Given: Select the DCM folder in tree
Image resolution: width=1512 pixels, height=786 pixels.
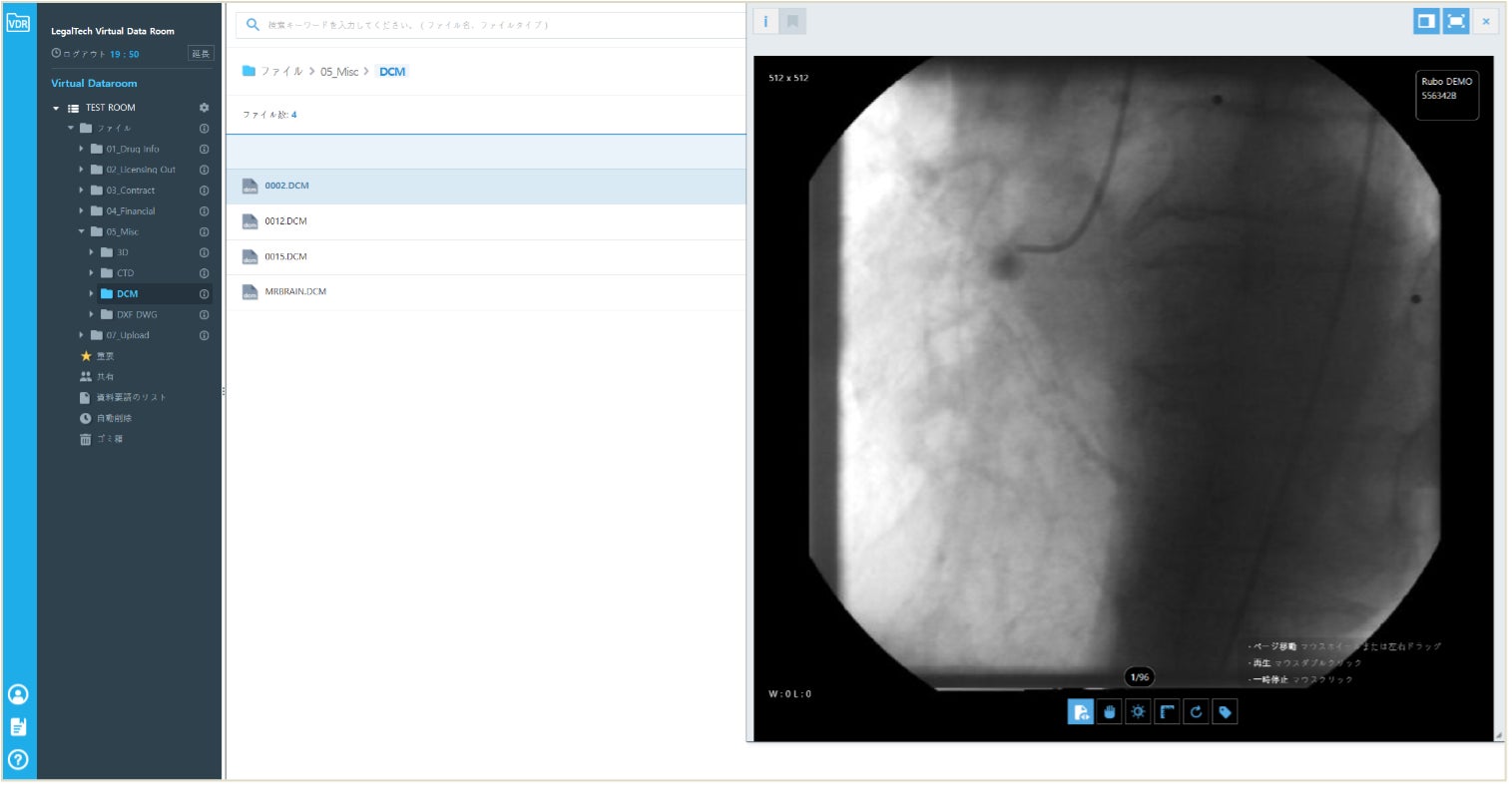Looking at the screenshot, I should (x=127, y=294).
